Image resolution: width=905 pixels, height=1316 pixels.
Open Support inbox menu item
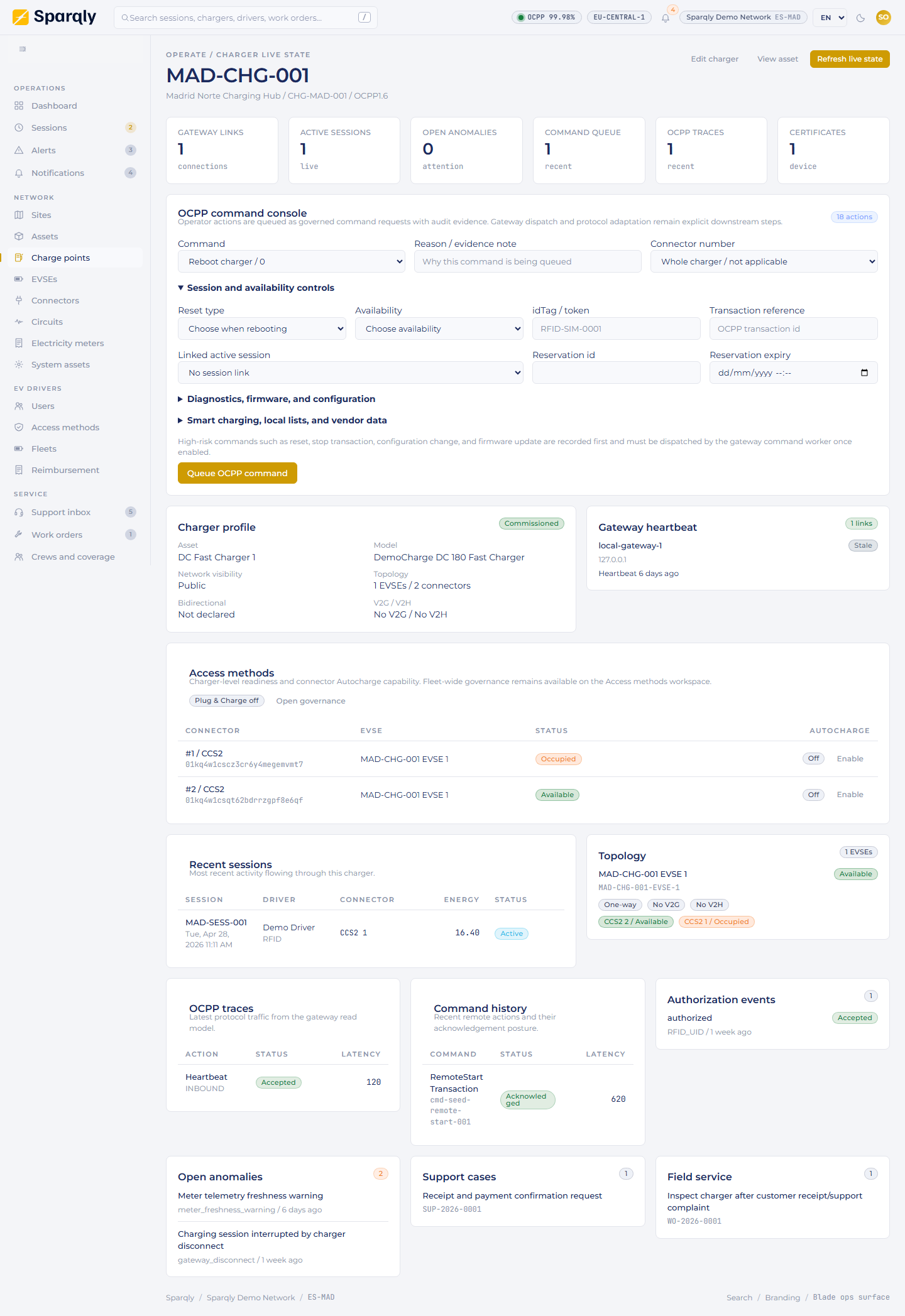(75, 512)
